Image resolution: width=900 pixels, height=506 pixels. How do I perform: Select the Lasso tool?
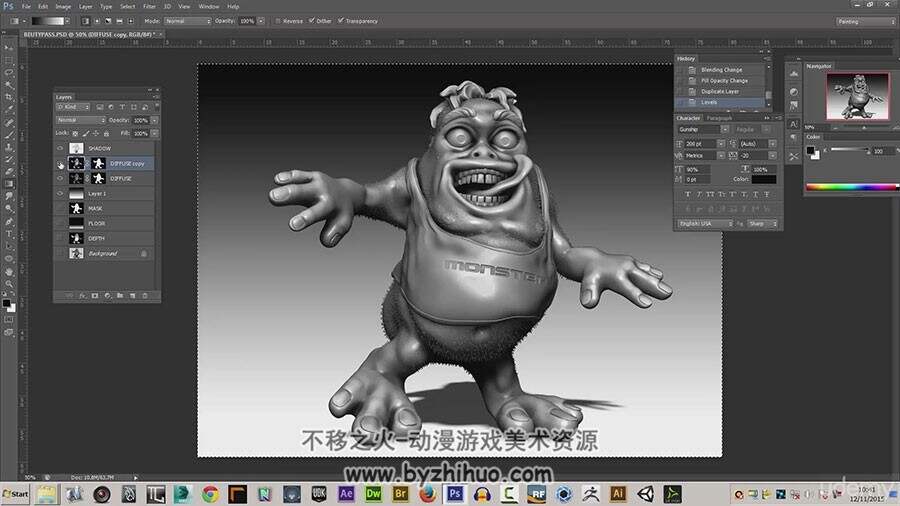[9, 73]
